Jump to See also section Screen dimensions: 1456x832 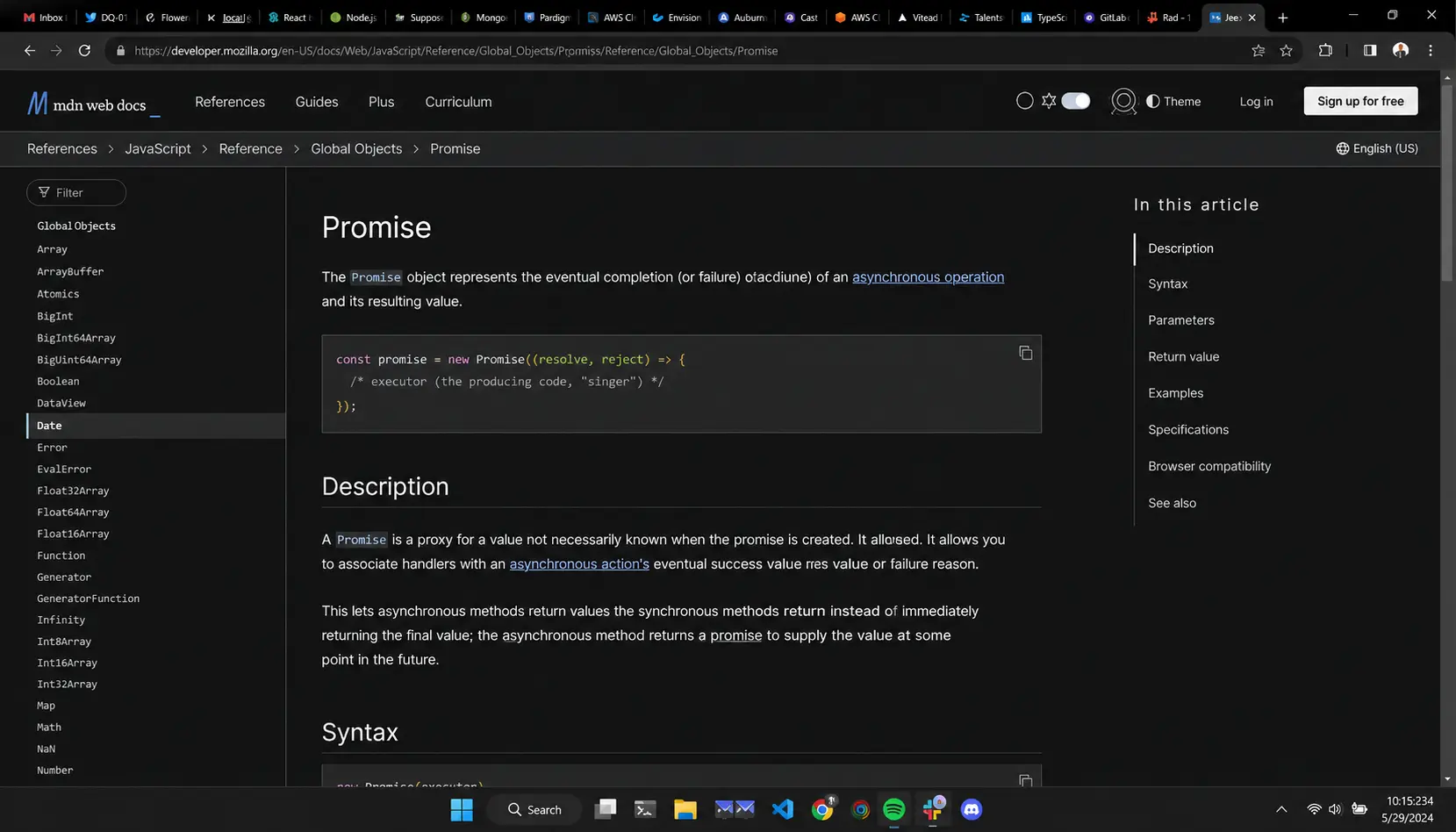coord(1172,504)
